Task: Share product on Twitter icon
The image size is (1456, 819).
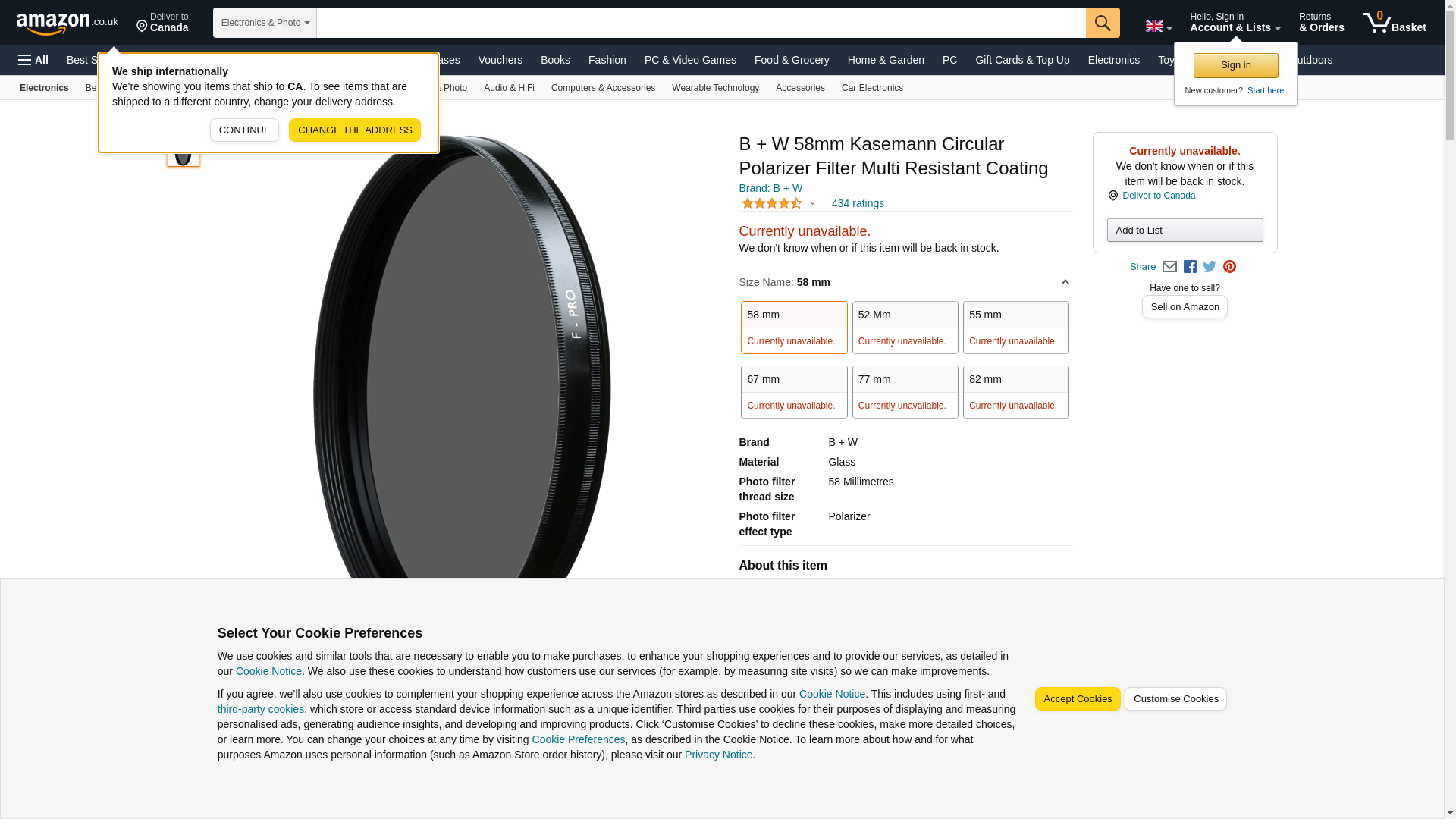Action: (1210, 267)
